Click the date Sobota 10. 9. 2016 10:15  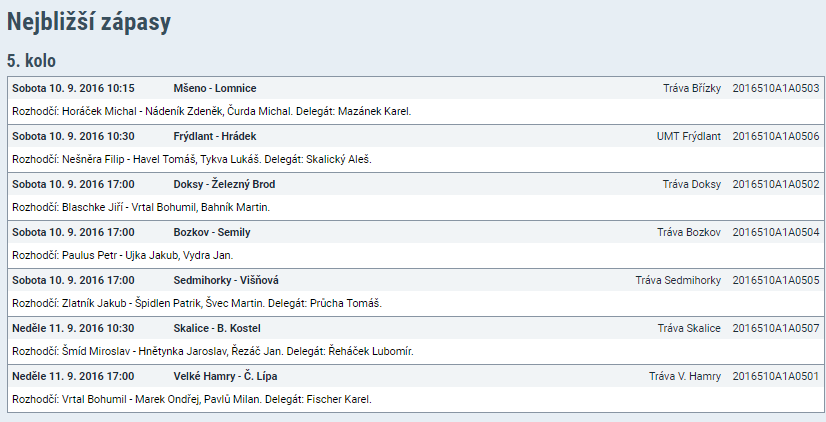coord(73,88)
